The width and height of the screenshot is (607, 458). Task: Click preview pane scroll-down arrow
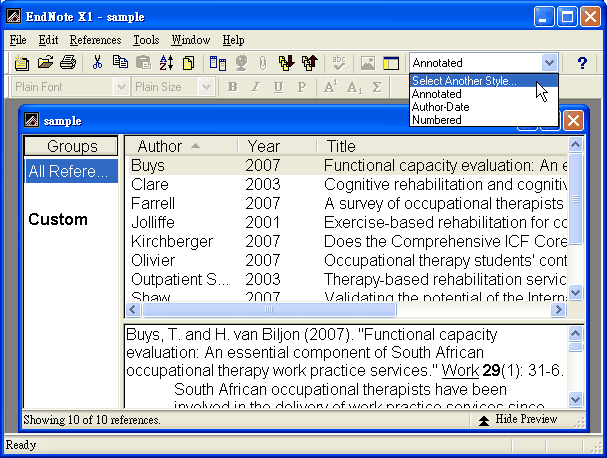coord(575,398)
